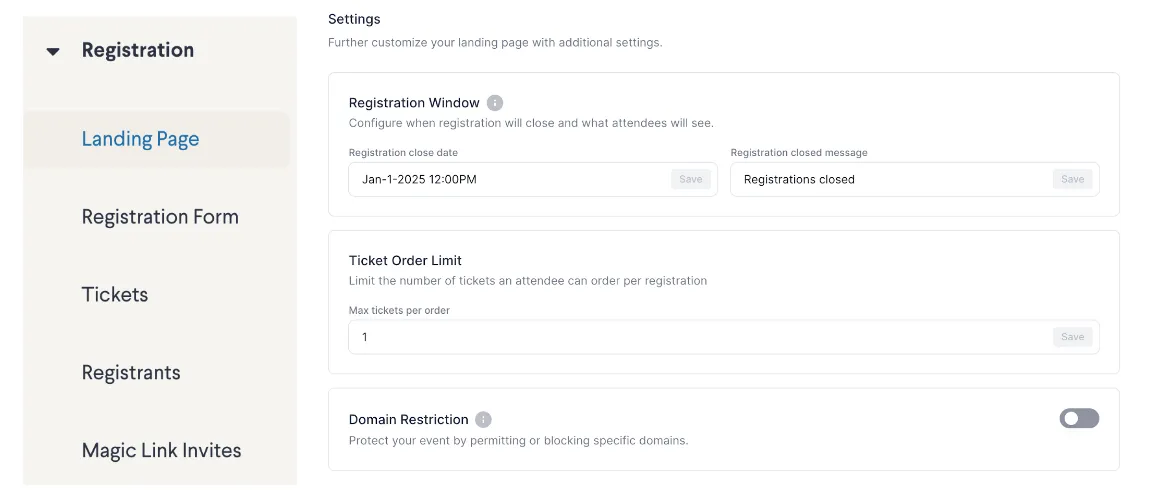Click the Registration Window section title

414,103
